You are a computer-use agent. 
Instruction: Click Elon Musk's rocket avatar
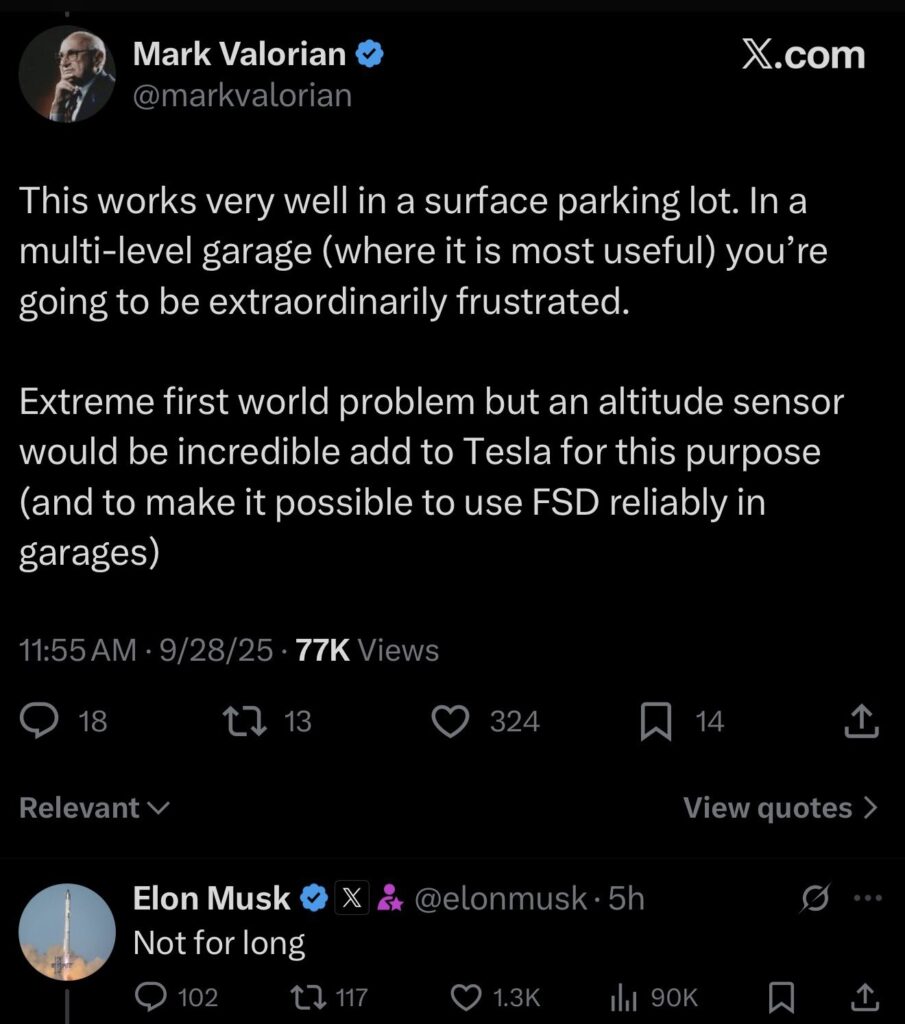click(x=66, y=931)
